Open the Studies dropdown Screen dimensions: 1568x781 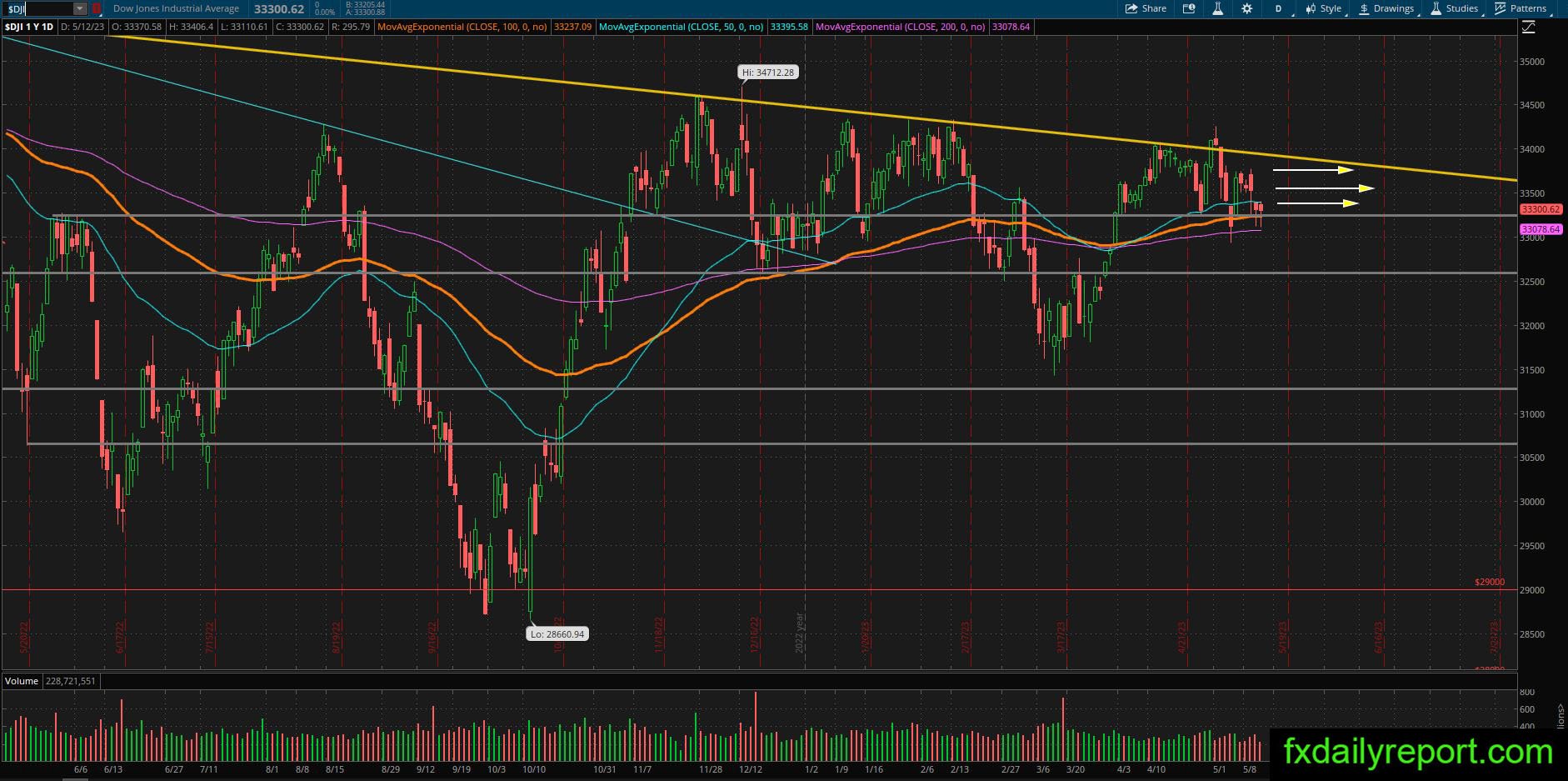point(1456,8)
